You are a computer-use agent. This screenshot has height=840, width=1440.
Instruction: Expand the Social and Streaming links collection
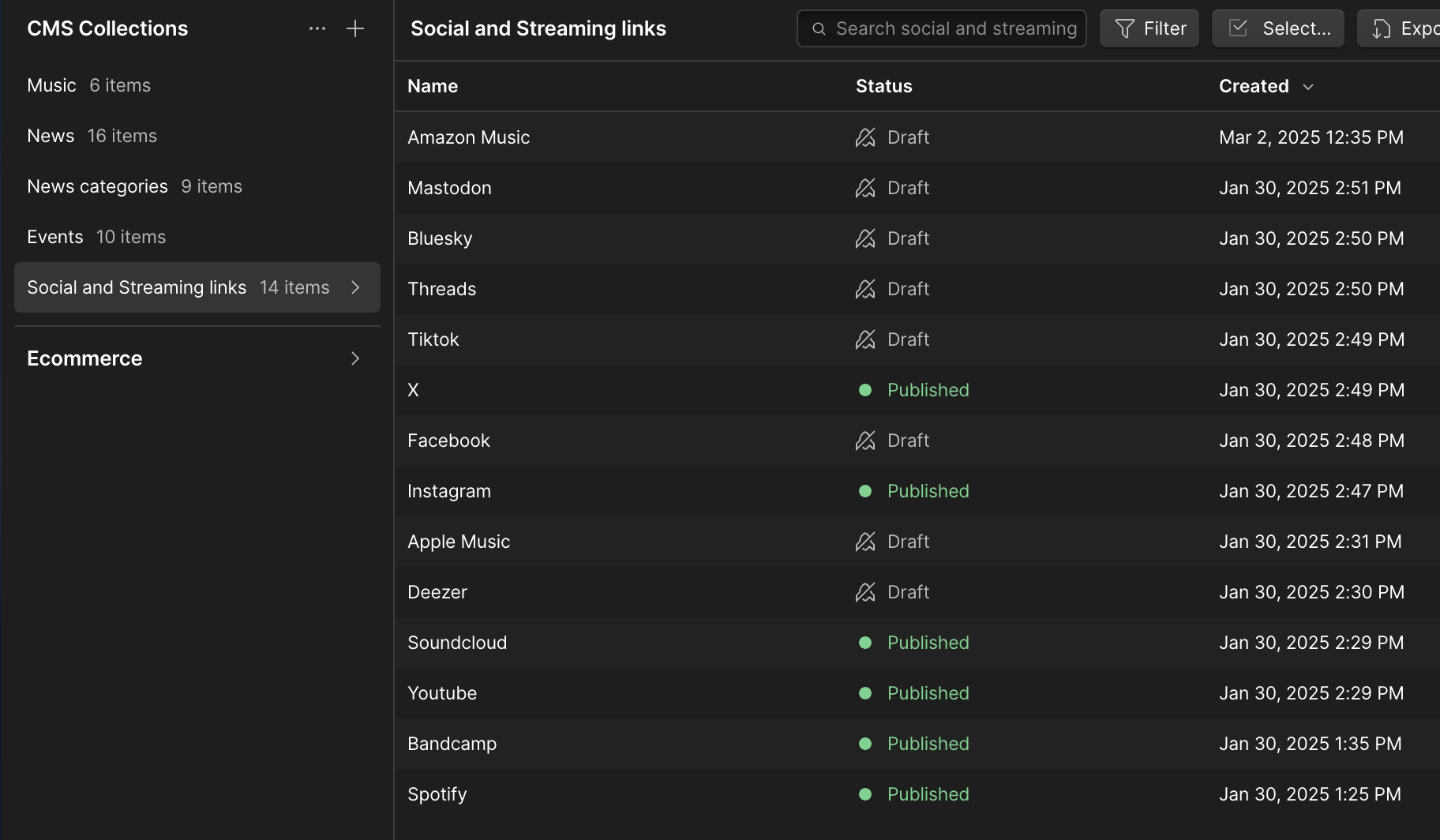[x=355, y=287]
